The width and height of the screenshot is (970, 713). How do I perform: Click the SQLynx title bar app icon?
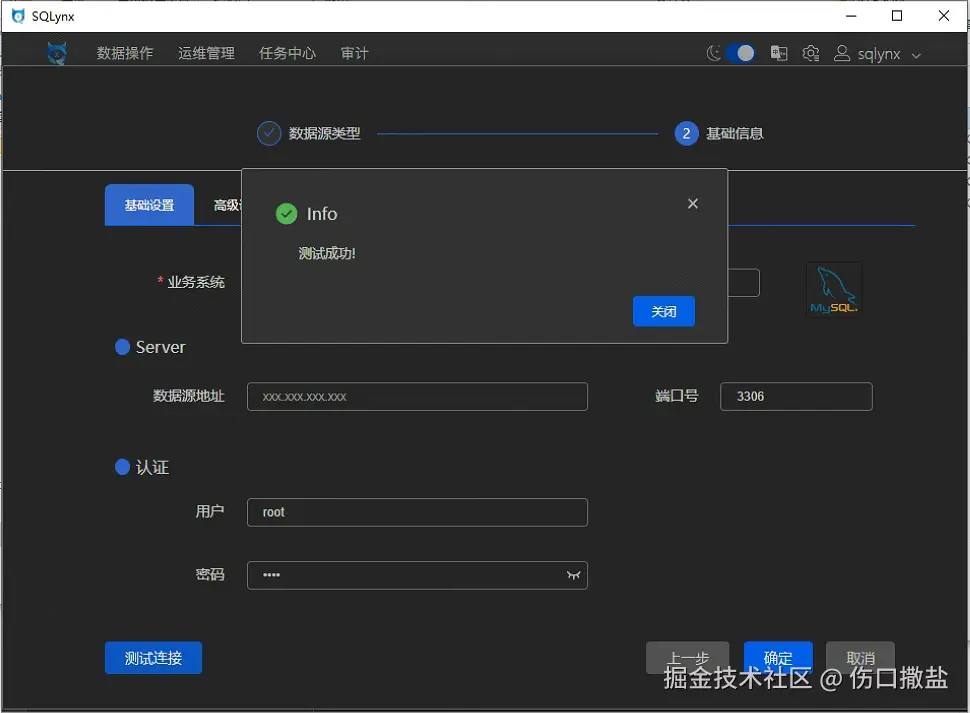pos(18,16)
